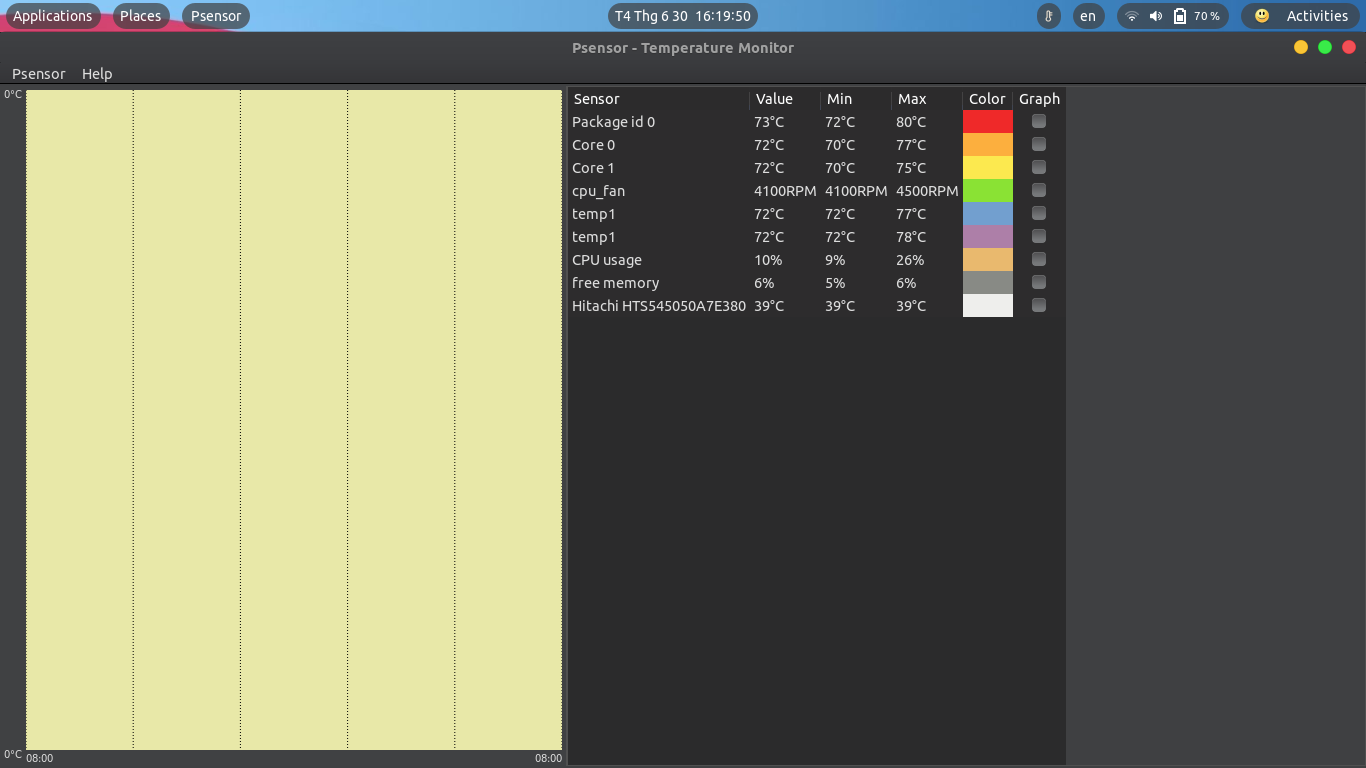Open the Help menu

click(97, 74)
